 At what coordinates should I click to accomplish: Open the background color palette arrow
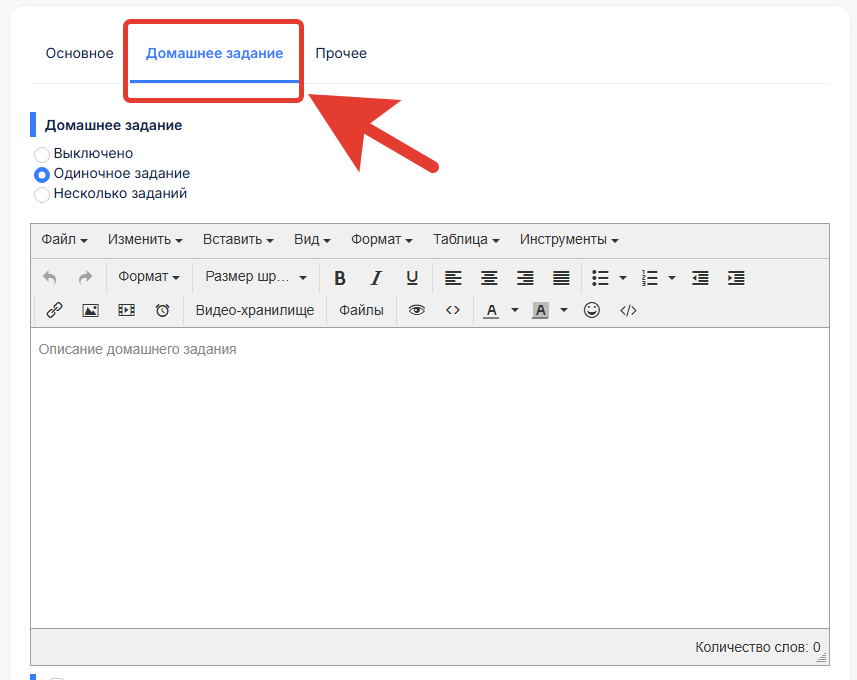coord(563,310)
